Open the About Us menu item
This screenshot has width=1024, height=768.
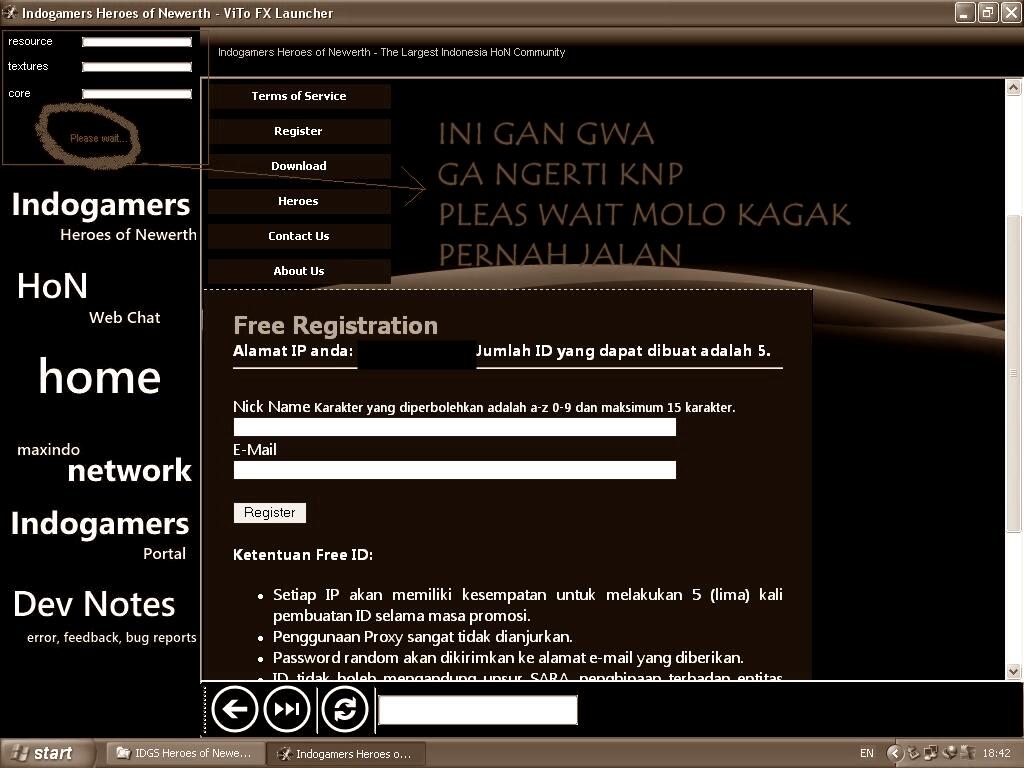299,271
